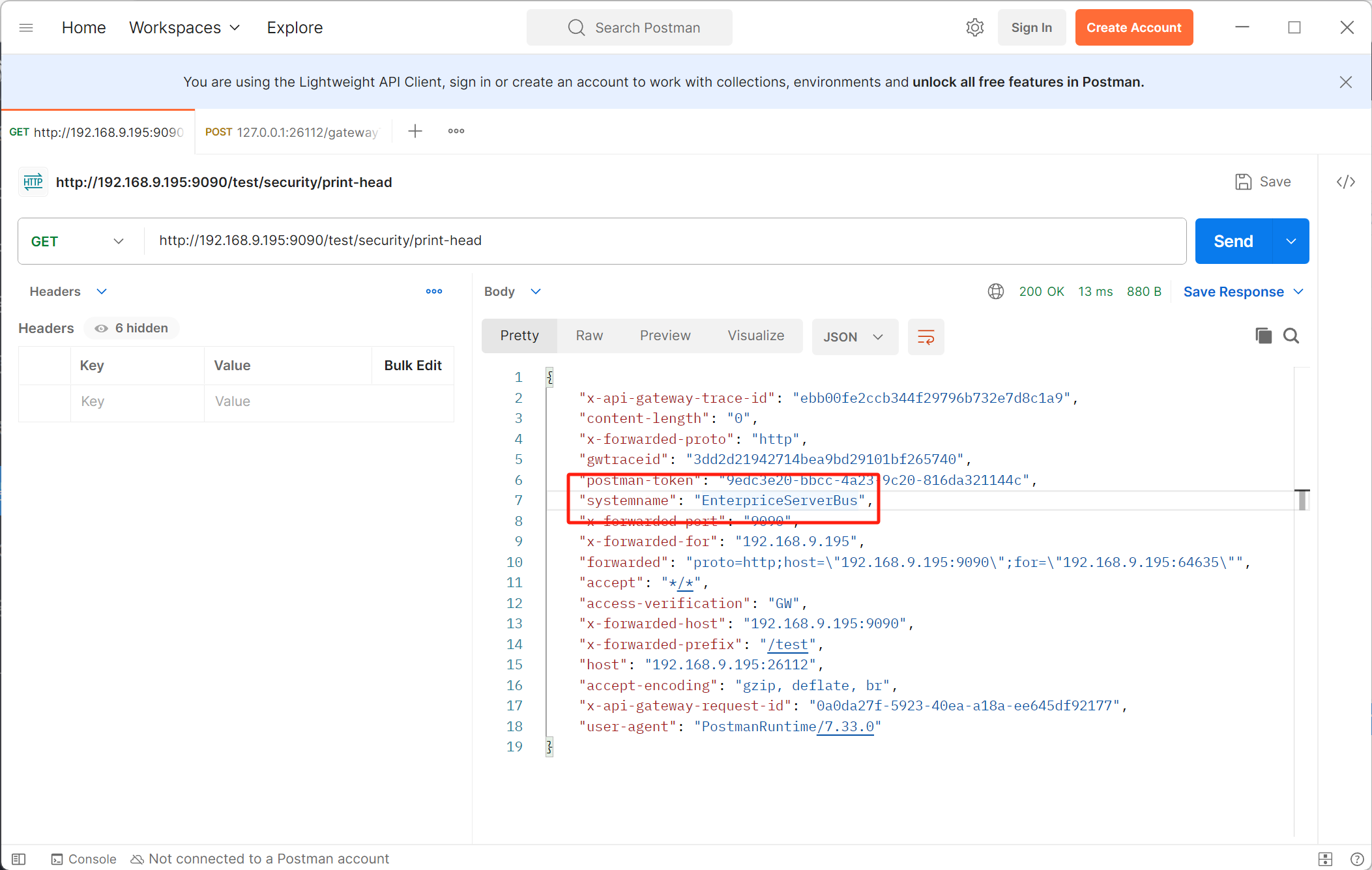Show the 6 hidden headers
1372x870 pixels.
(132, 328)
